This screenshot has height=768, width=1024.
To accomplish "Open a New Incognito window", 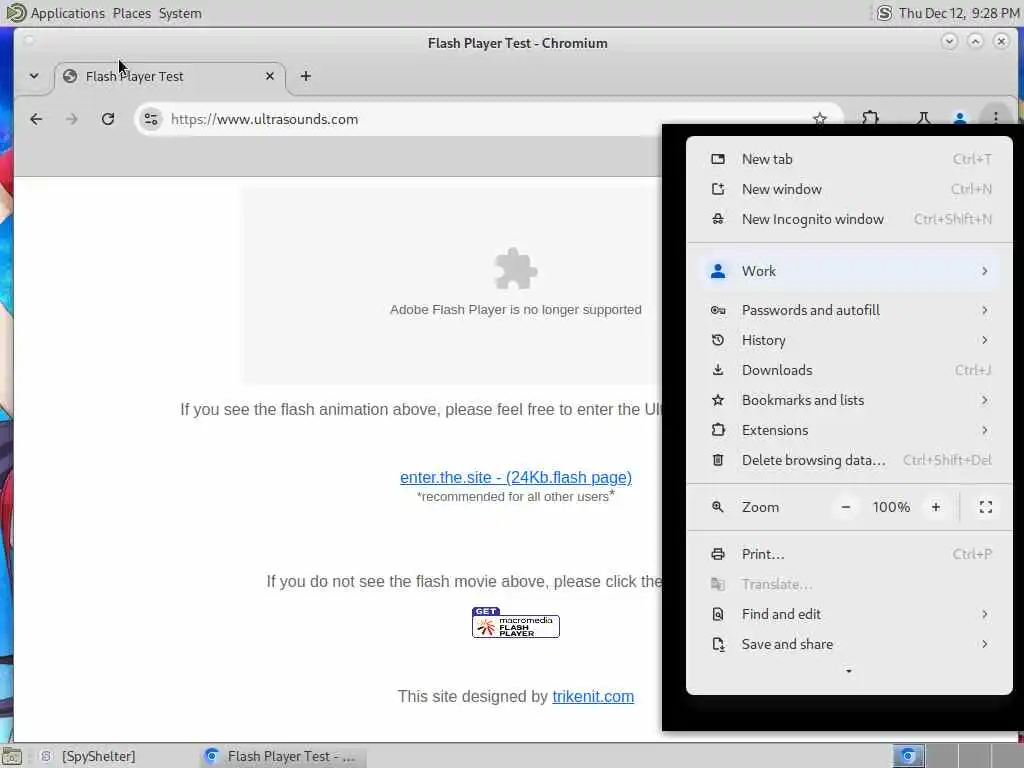I will coord(849,219).
